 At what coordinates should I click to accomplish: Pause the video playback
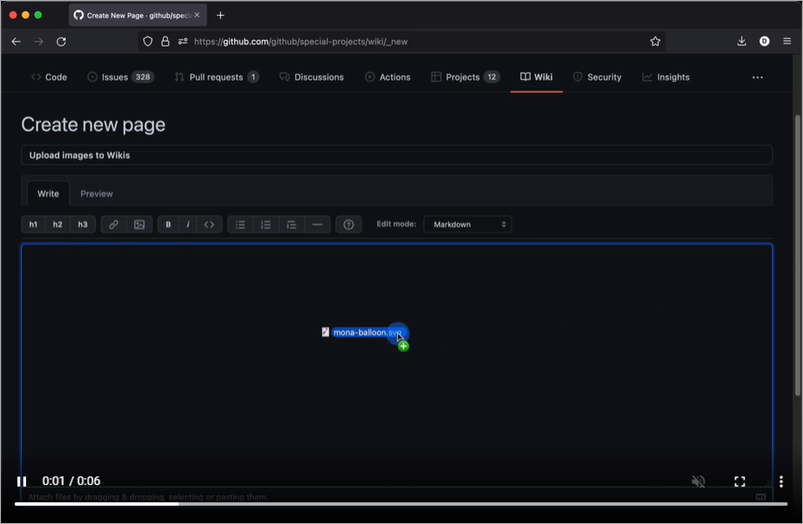(22, 481)
